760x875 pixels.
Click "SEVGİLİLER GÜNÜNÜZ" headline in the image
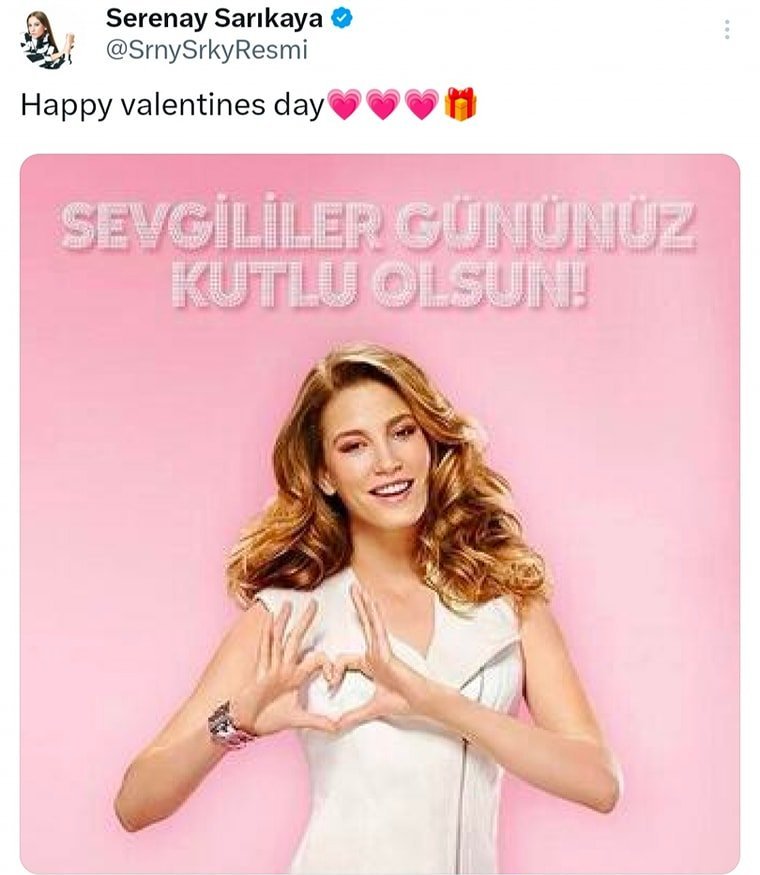(377, 228)
